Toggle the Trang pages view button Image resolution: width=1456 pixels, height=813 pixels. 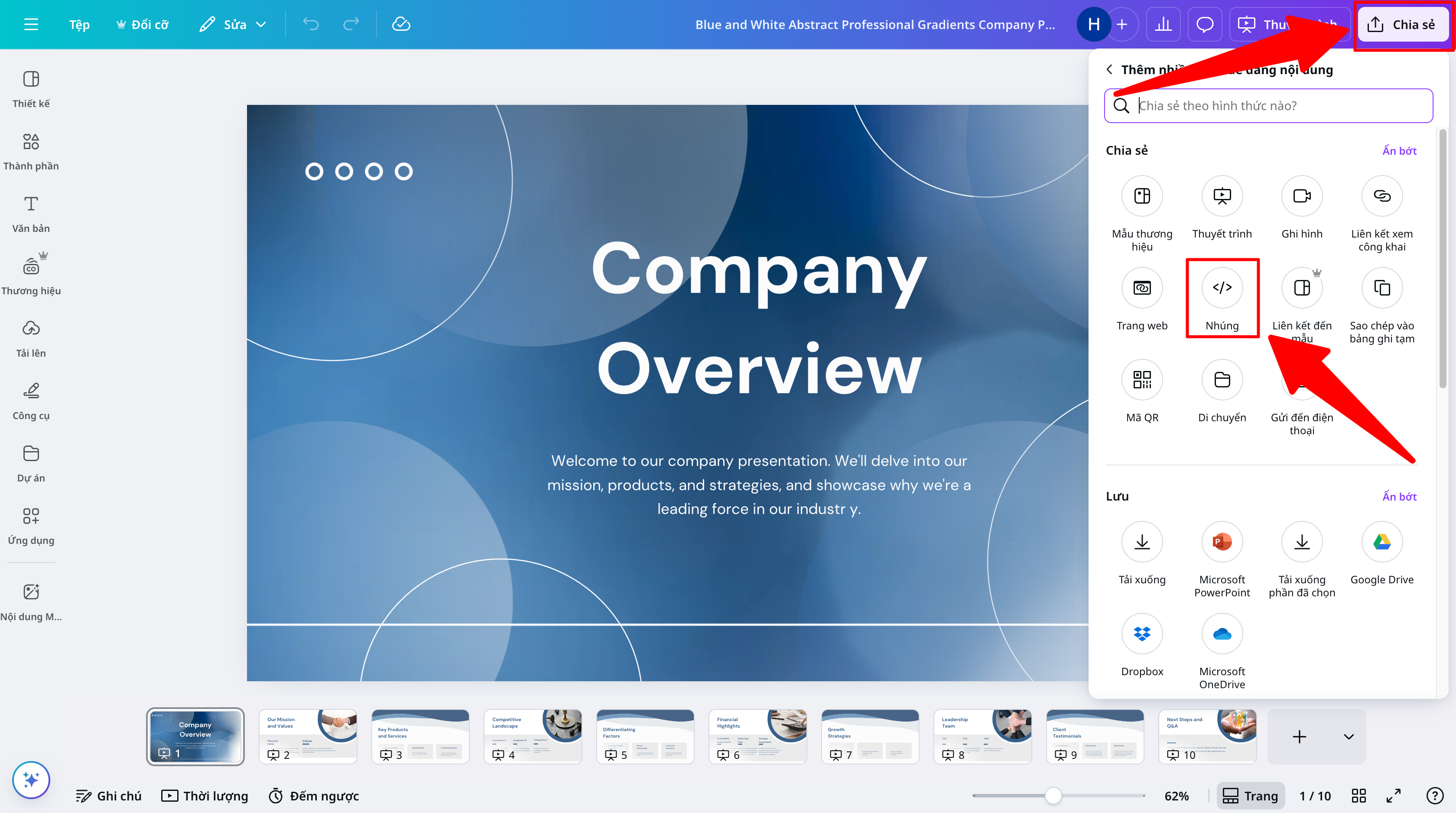coord(1250,796)
